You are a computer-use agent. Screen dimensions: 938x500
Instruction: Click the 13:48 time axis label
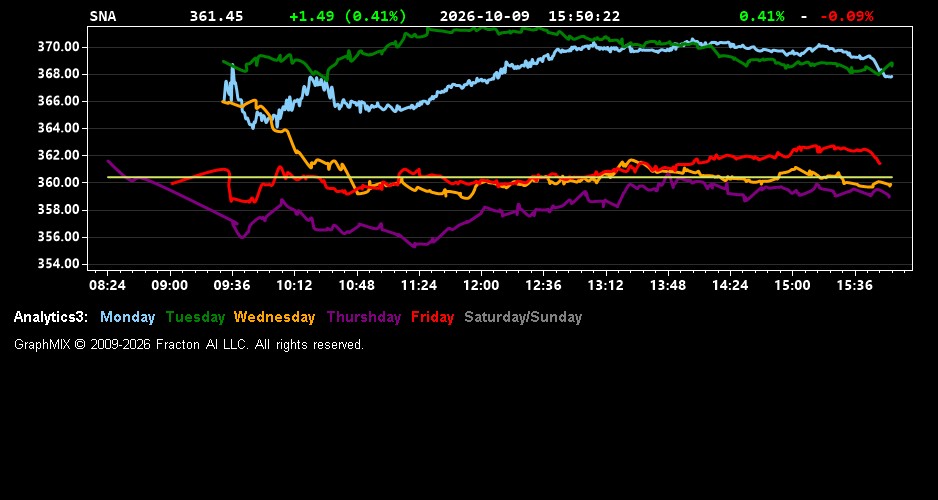pos(668,285)
